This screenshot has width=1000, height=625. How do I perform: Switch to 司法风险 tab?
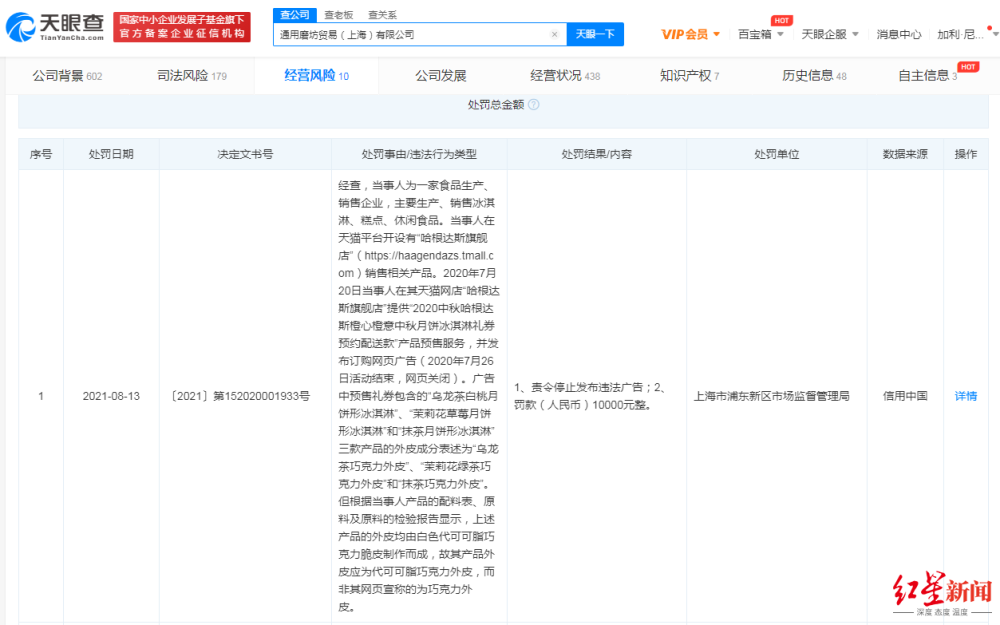click(192, 76)
